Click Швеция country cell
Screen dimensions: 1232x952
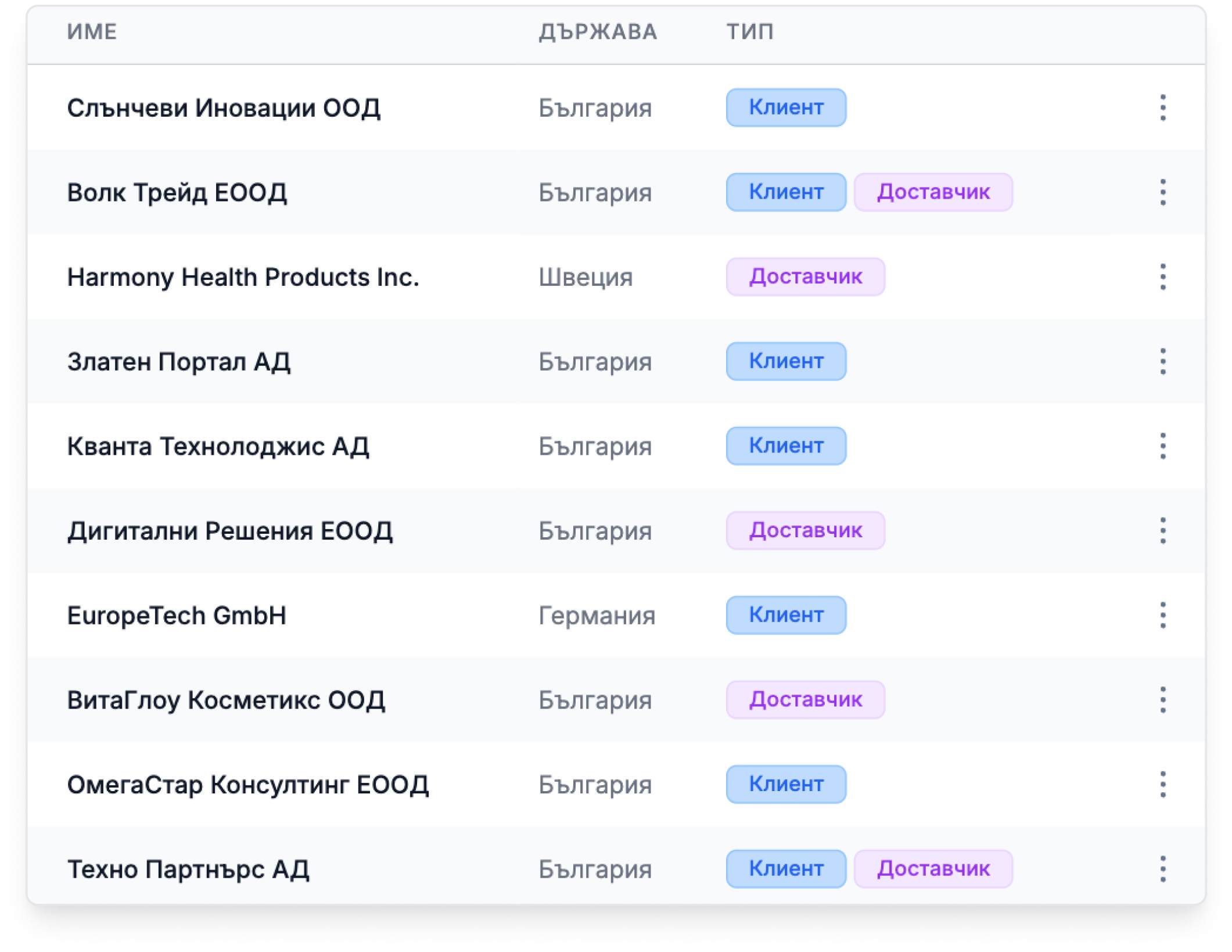pos(586,278)
